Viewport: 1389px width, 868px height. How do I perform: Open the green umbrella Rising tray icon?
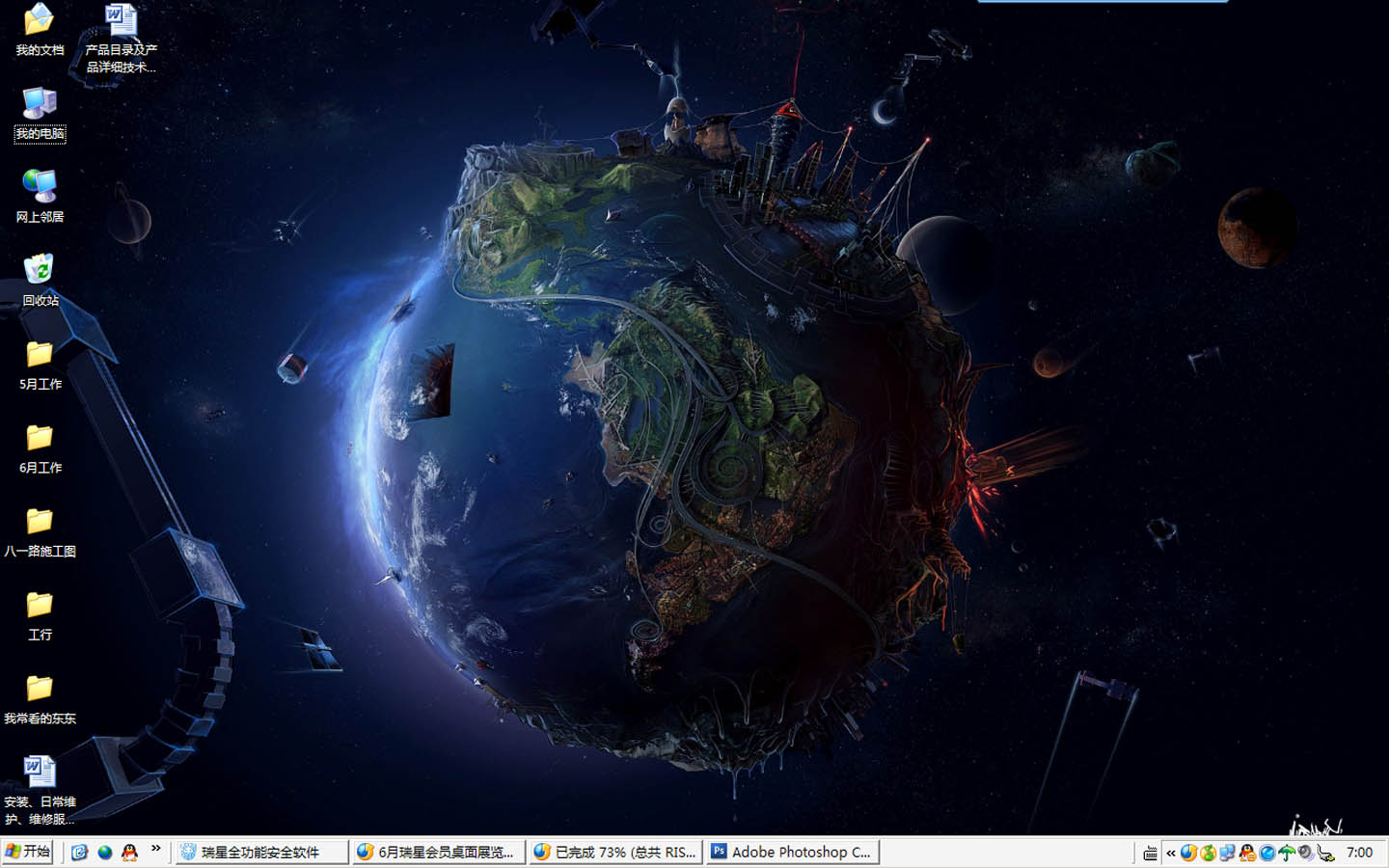(1287, 853)
